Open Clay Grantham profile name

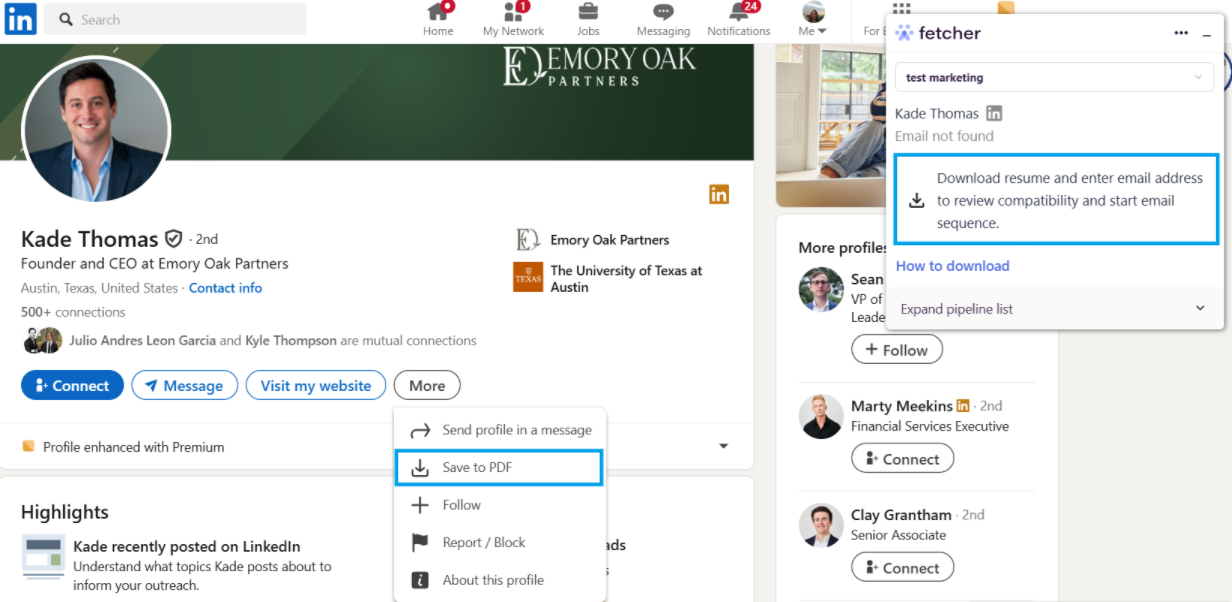click(901, 515)
